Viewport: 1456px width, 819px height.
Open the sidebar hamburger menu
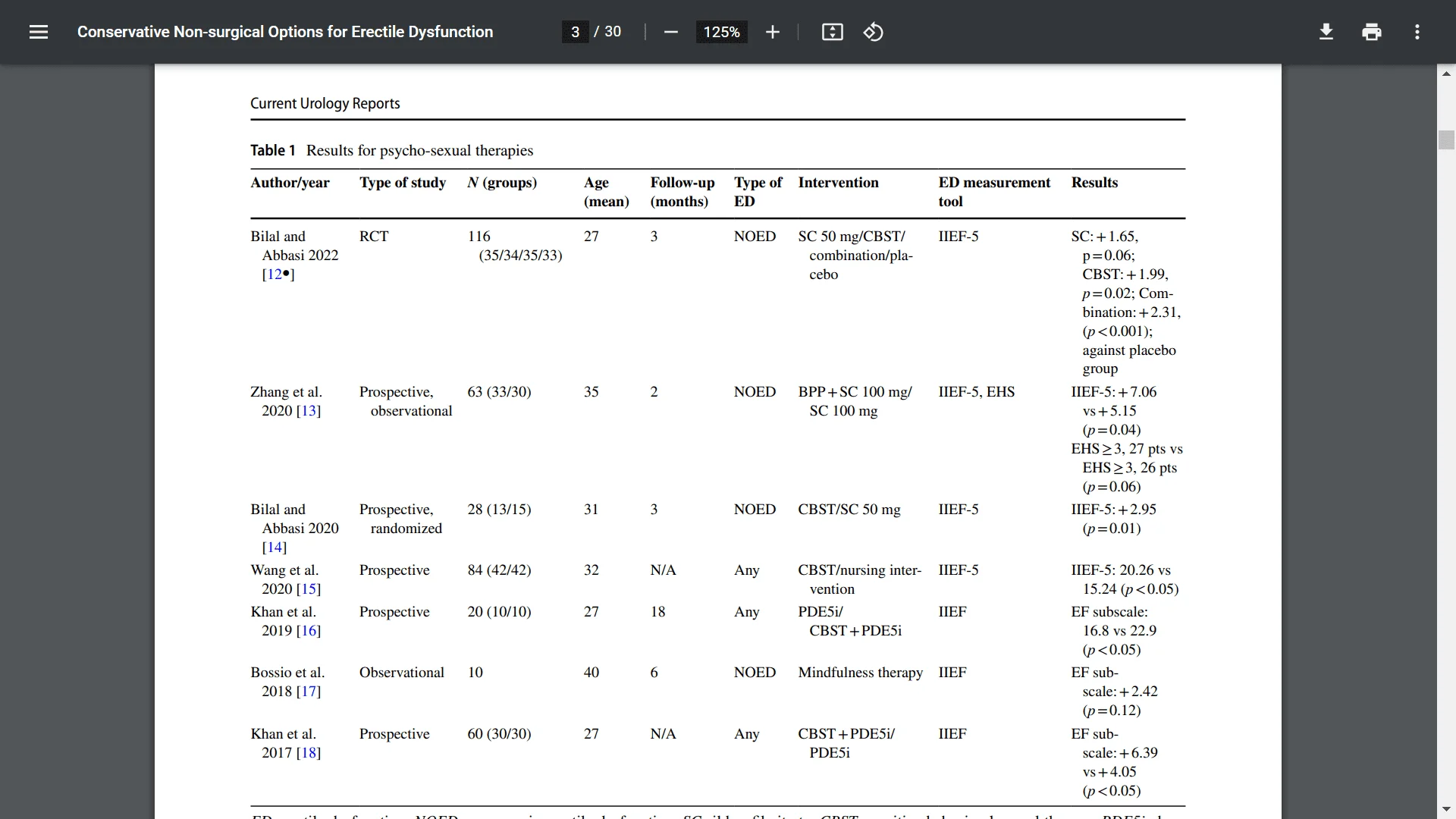[39, 32]
